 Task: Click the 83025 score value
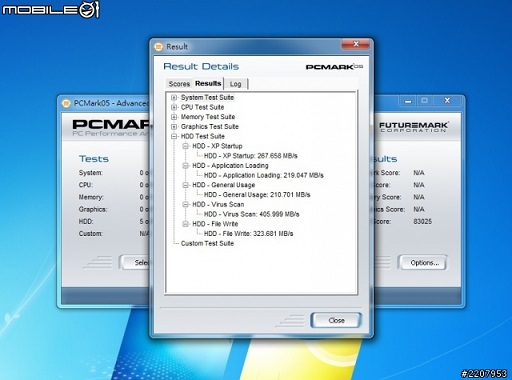click(422, 222)
